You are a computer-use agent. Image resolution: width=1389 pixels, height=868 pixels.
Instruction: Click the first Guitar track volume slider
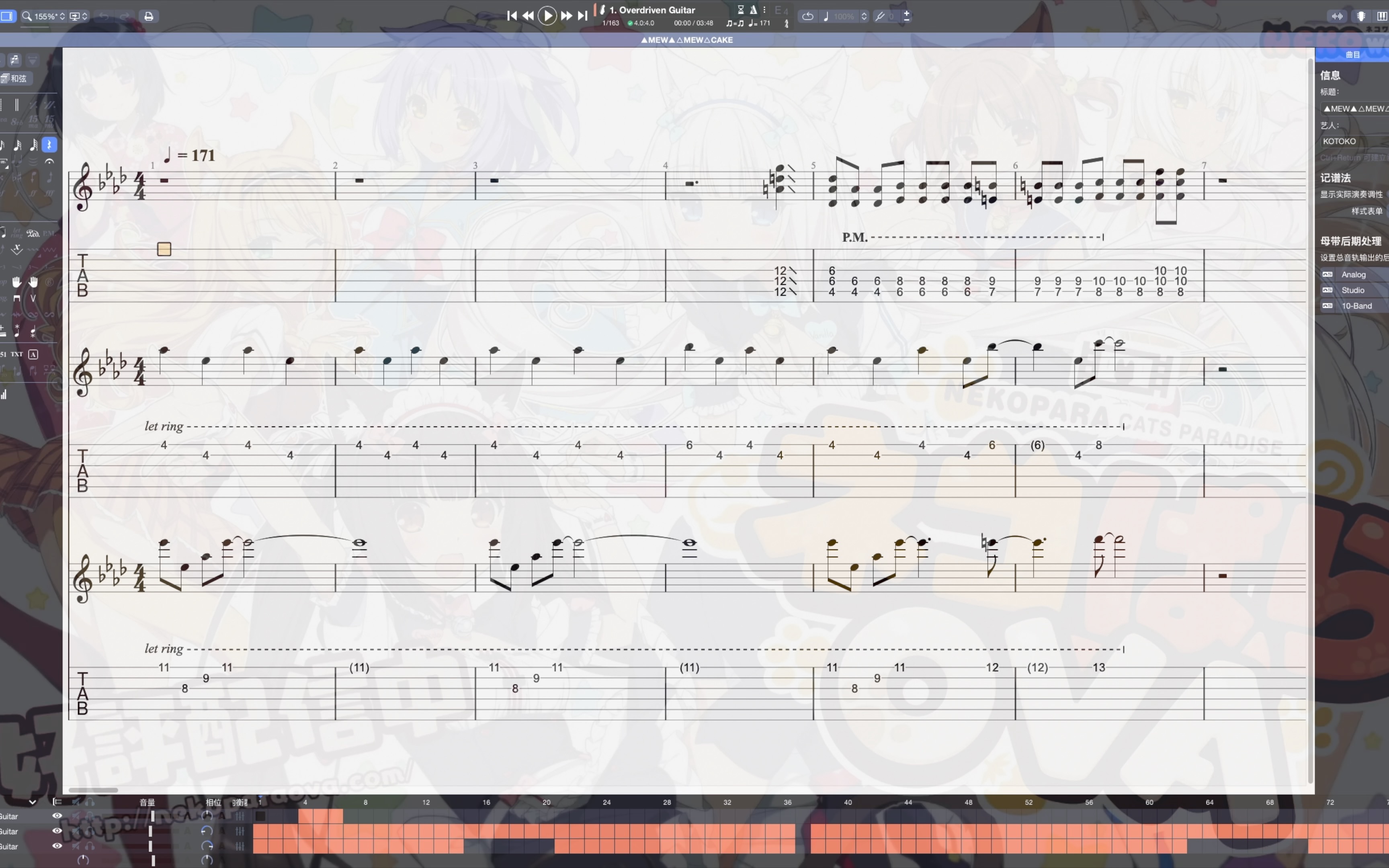tap(152, 816)
